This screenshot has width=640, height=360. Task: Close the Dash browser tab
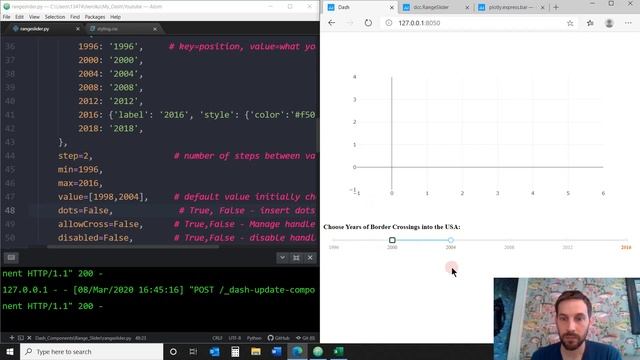tap(391, 7)
